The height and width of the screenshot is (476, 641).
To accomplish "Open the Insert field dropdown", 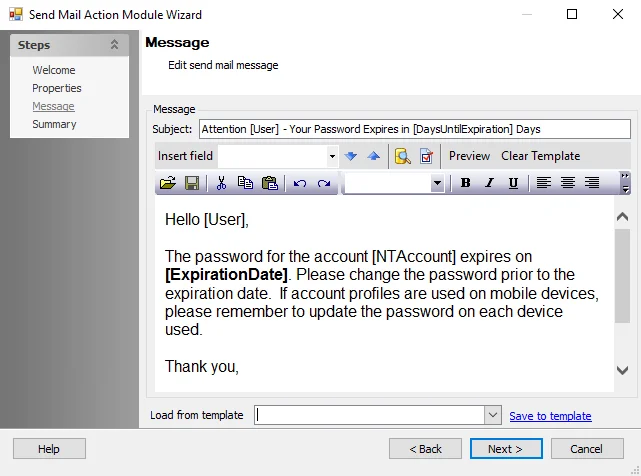I will [x=332, y=156].
